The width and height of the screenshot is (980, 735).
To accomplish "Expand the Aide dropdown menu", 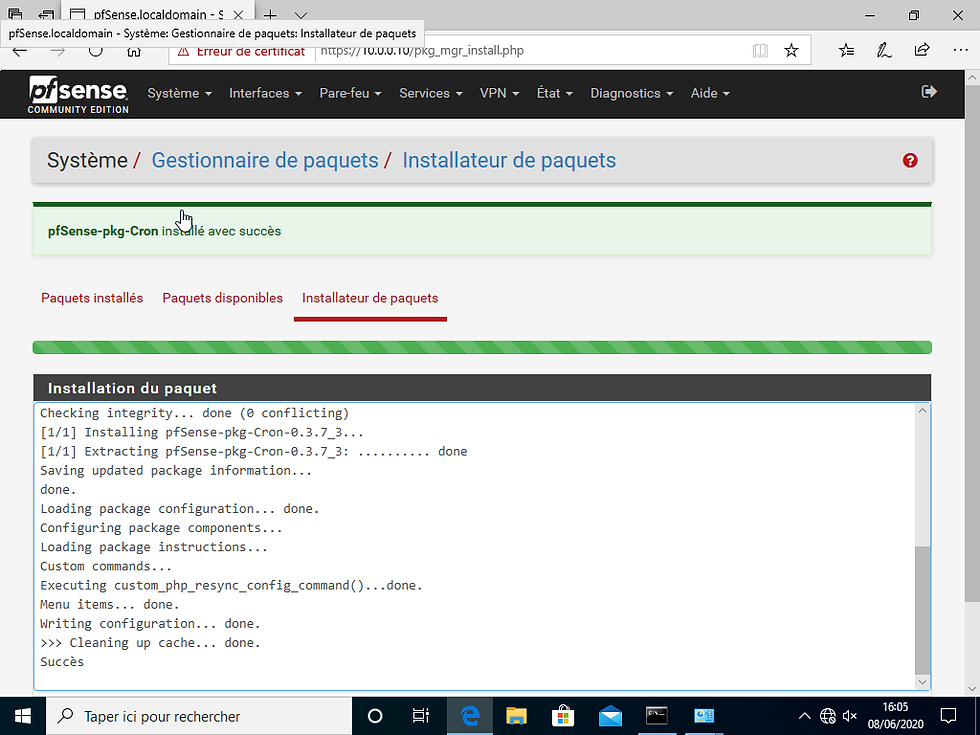I will click(x=710, y=93).
